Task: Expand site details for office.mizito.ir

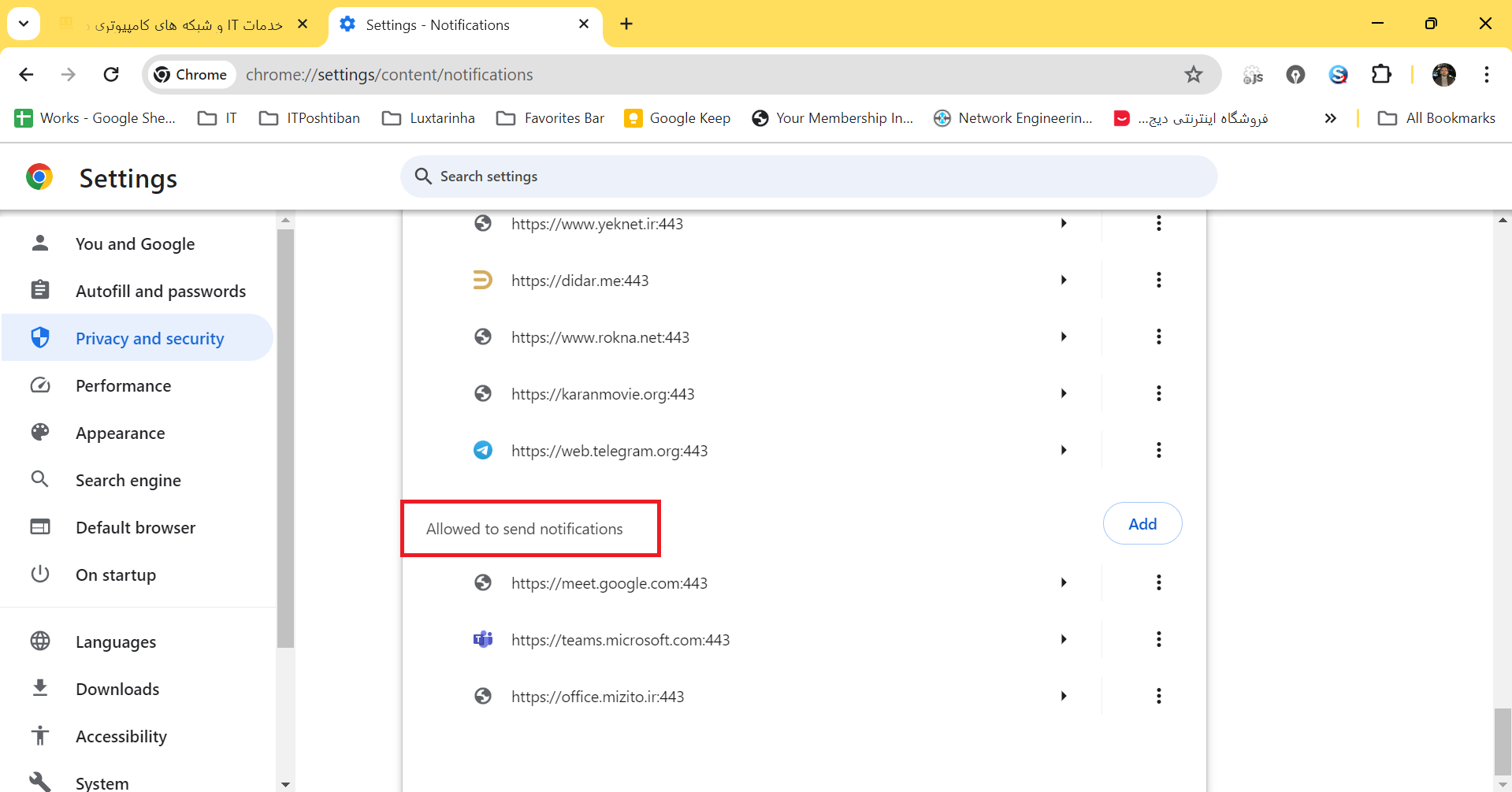Action: coord(1064,696)
